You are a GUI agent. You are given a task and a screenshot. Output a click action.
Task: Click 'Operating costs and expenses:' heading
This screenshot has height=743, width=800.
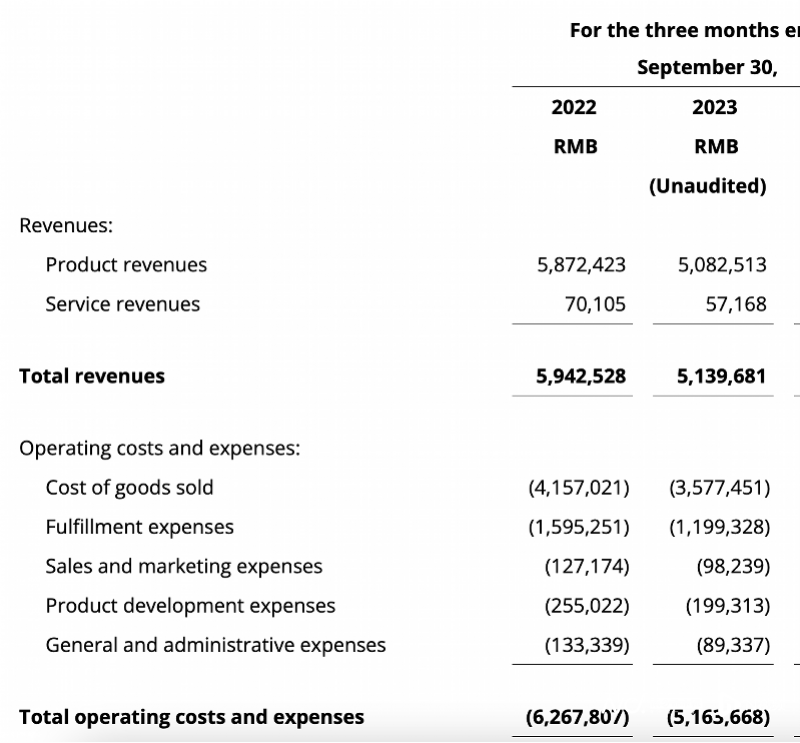[160, 448]
